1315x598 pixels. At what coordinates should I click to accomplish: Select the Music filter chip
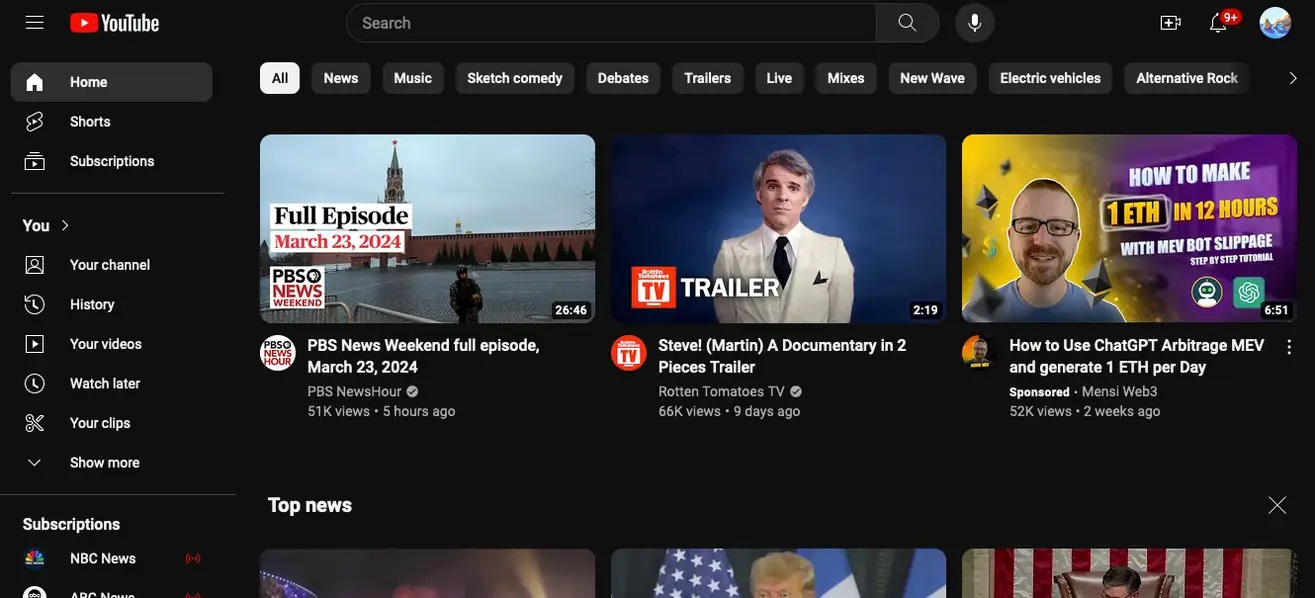click(x=413, y=78)
